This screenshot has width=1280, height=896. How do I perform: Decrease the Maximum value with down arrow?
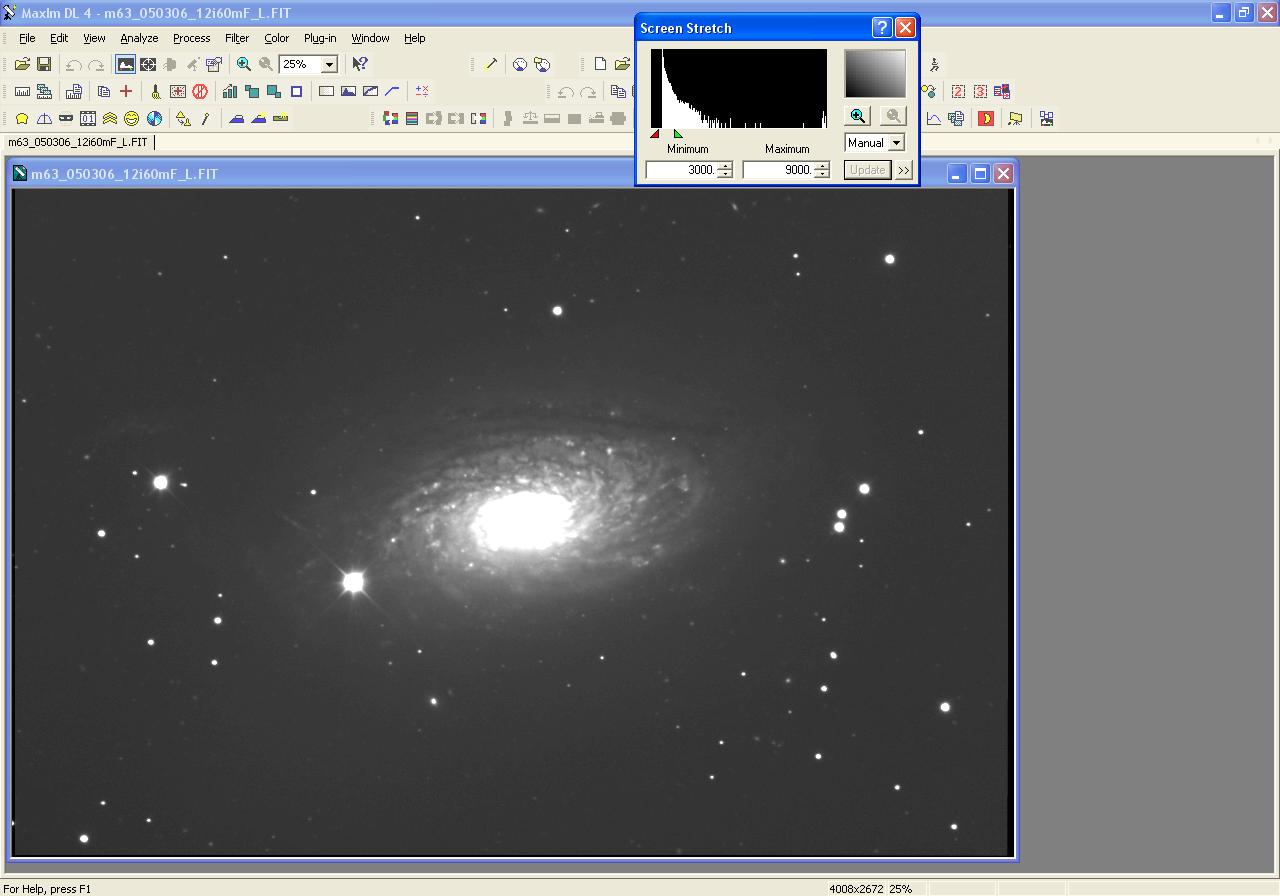coord(822,174)
